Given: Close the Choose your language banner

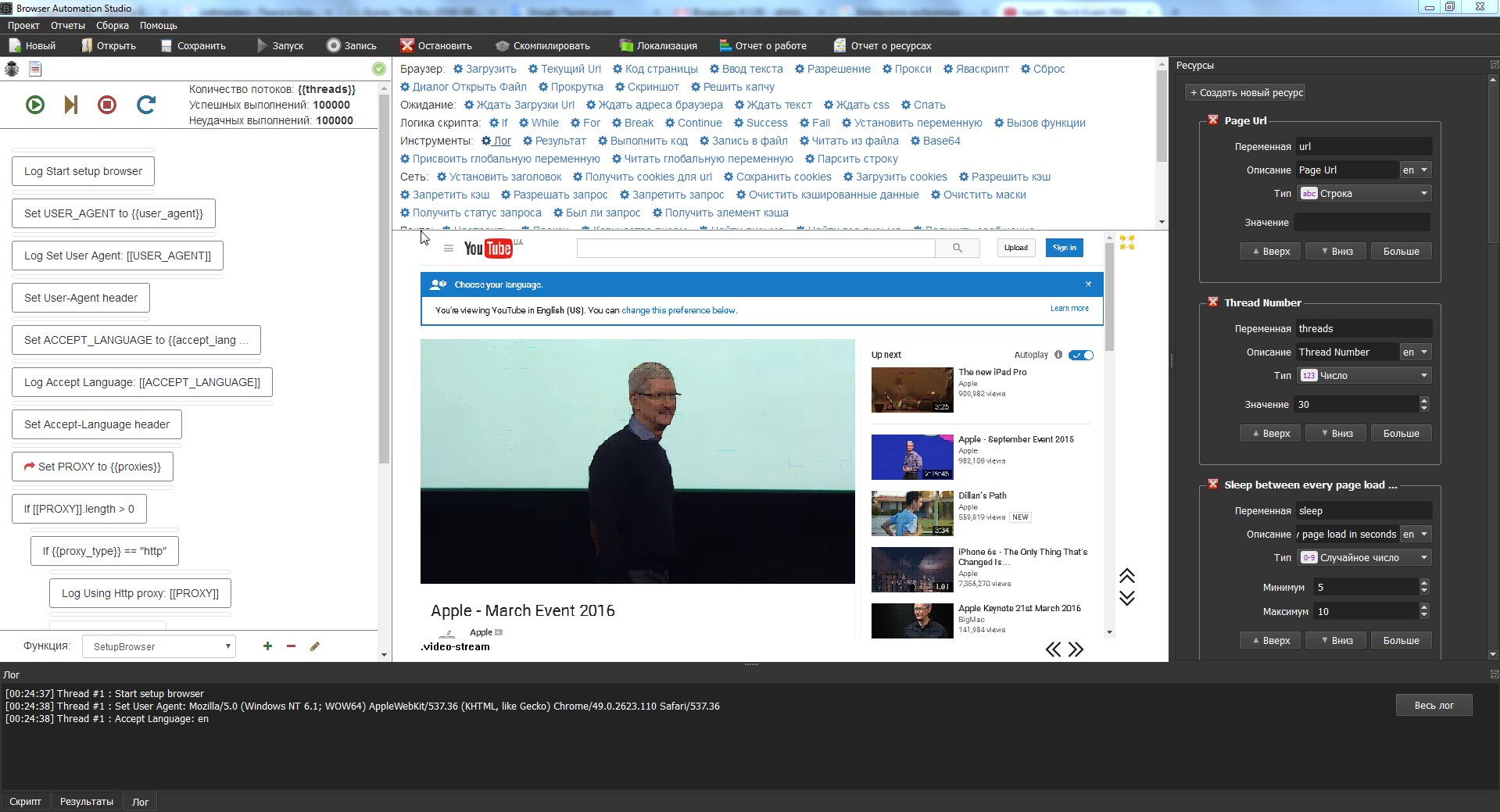Looking at the screenshot, I should [x=1088, y=284].
